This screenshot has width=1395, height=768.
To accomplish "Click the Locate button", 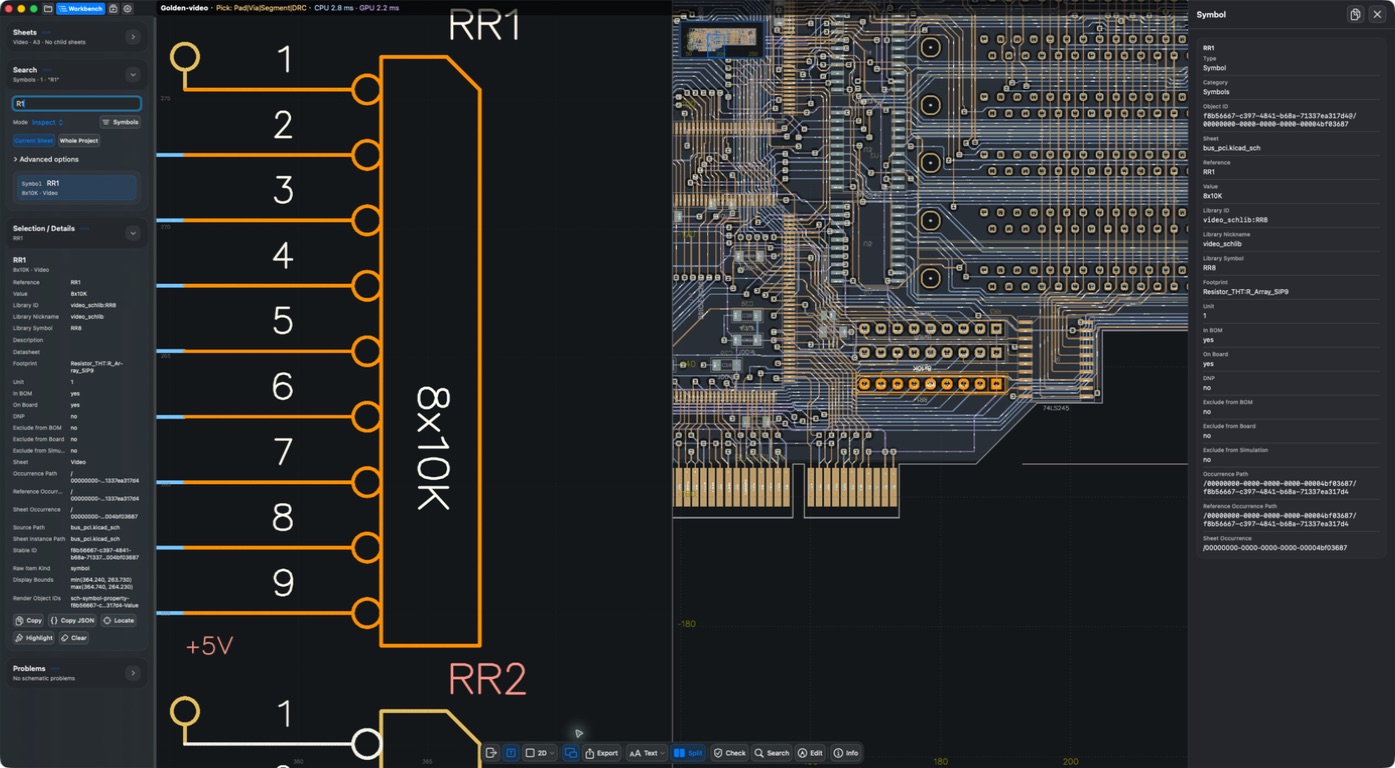I will tap(119, 620).
